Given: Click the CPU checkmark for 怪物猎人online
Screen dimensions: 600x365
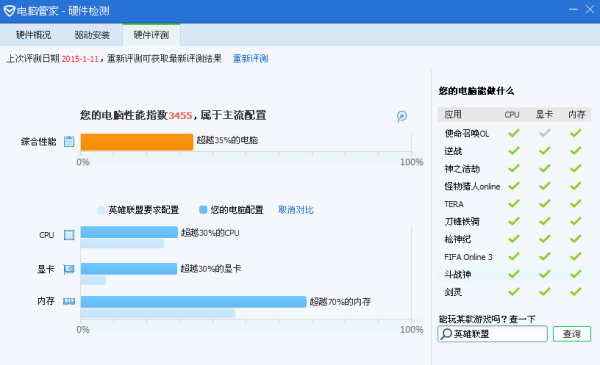Looking at the screenshot, I should pyautogui.click(x=514, y=186).
